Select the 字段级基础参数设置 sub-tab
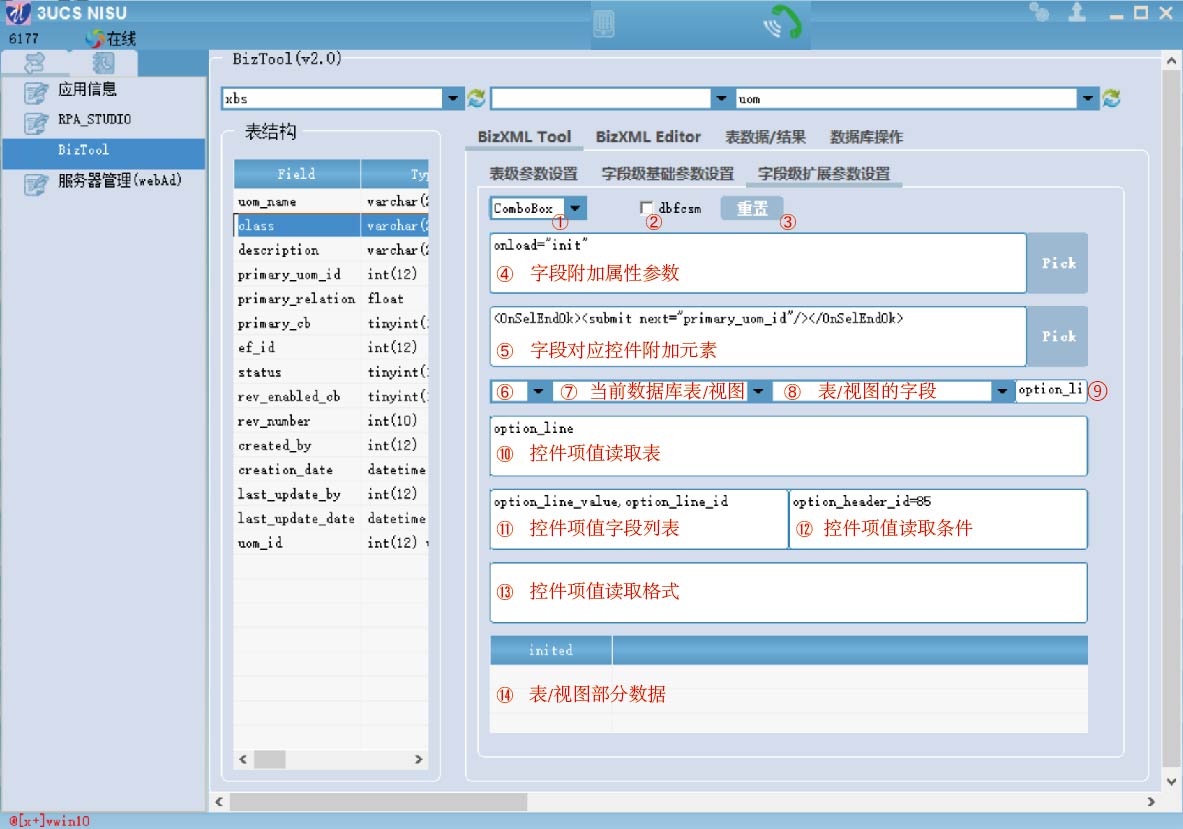The image size is (1183, 829). 668,173
